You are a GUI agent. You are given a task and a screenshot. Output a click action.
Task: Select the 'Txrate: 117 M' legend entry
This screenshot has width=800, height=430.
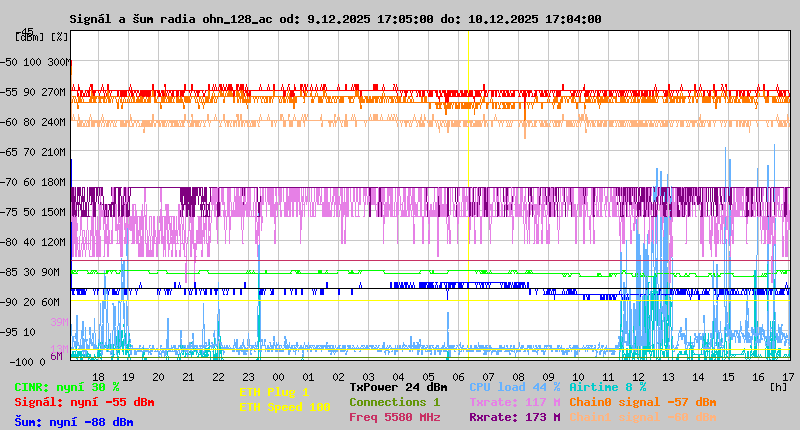pyautogui.click(x=515, y=402)
